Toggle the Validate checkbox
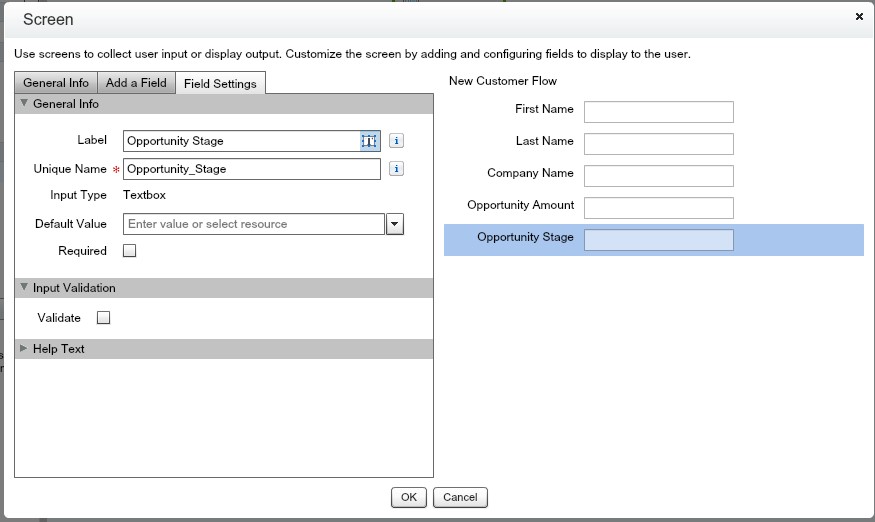The width and height of the screenshot is (875, 522). click(x=103, y=318)
